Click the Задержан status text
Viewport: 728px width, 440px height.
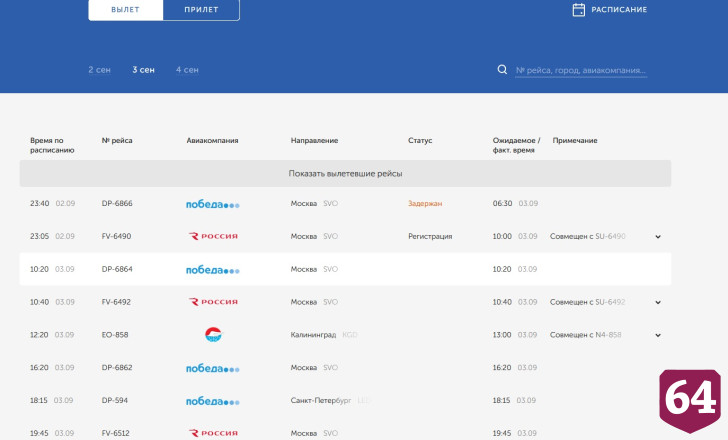click(x=425, y=203)
